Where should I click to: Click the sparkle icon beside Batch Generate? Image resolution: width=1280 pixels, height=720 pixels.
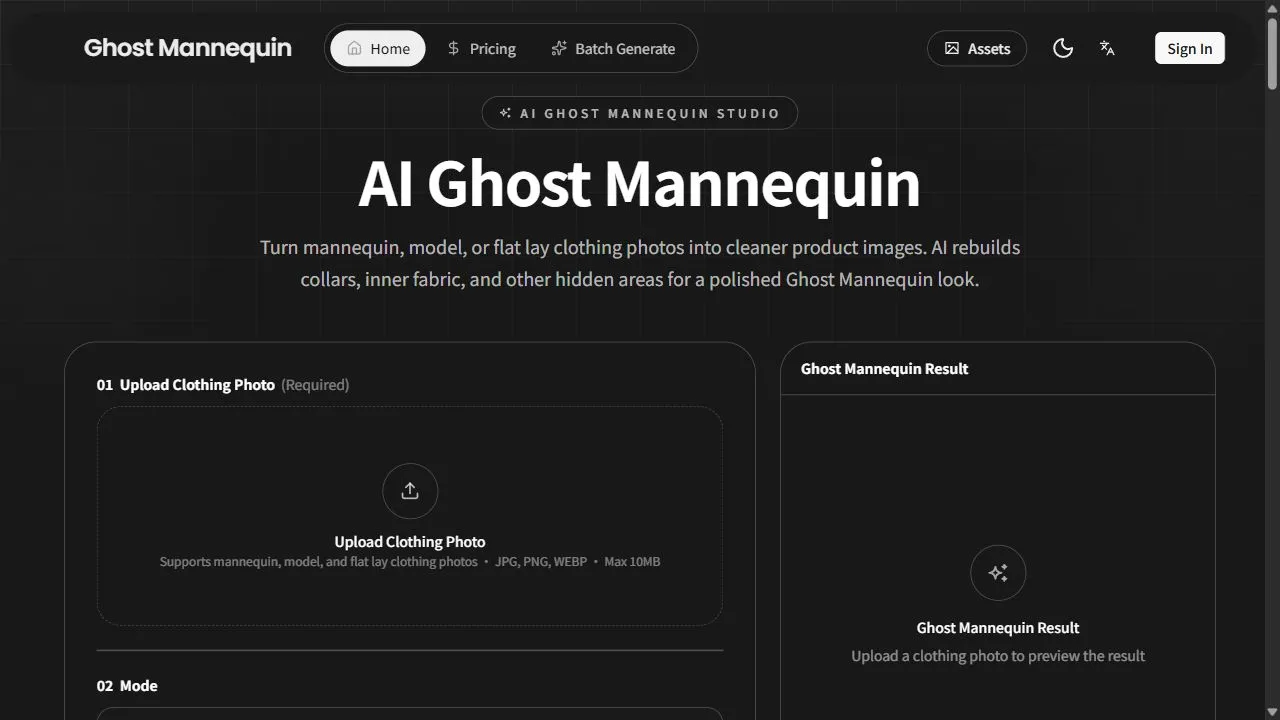(559, 48)
